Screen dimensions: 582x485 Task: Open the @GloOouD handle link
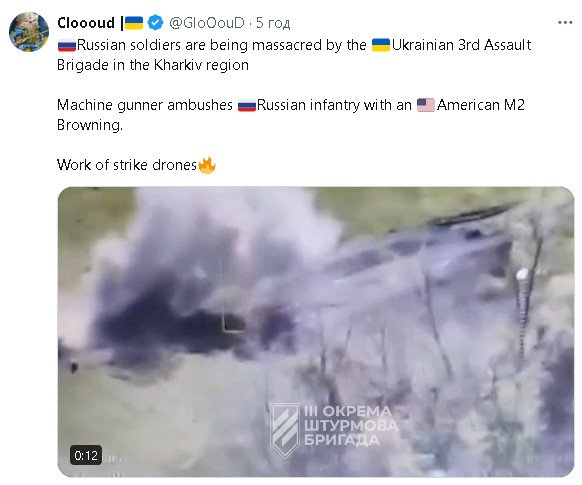coord(207,23)
